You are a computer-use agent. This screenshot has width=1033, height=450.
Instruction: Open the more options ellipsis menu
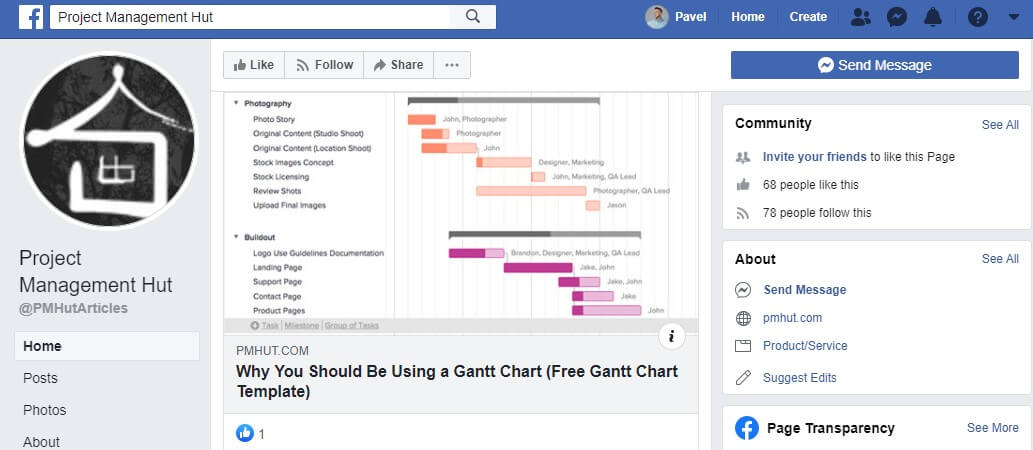click(451, 65)
